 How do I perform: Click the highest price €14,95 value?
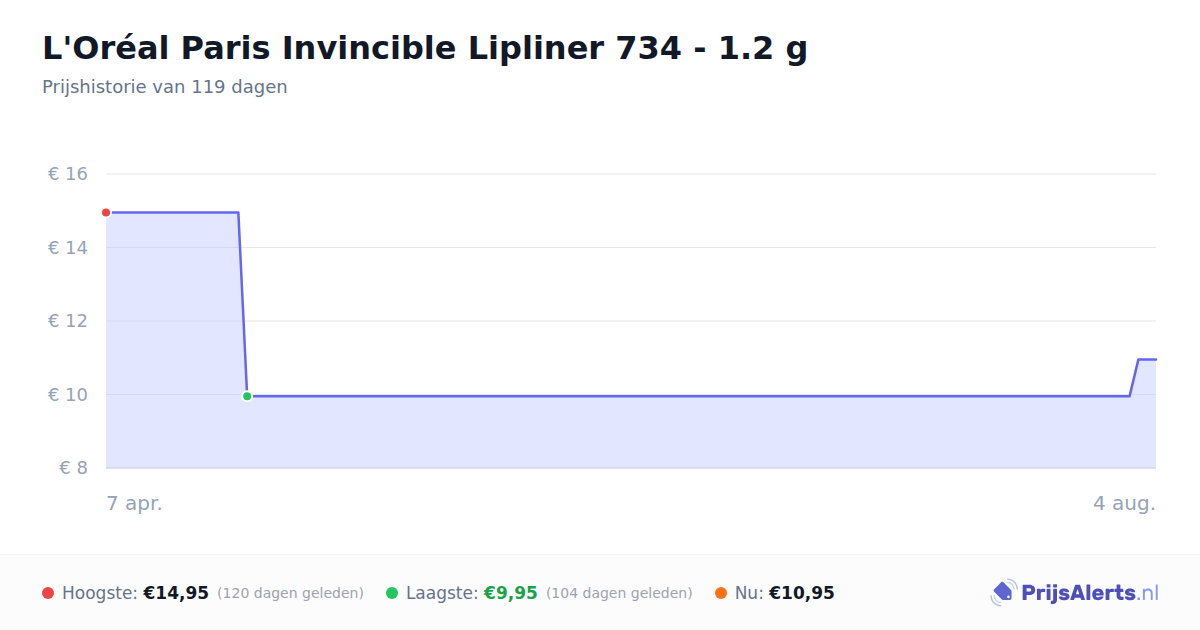click(x=176, y=593)
